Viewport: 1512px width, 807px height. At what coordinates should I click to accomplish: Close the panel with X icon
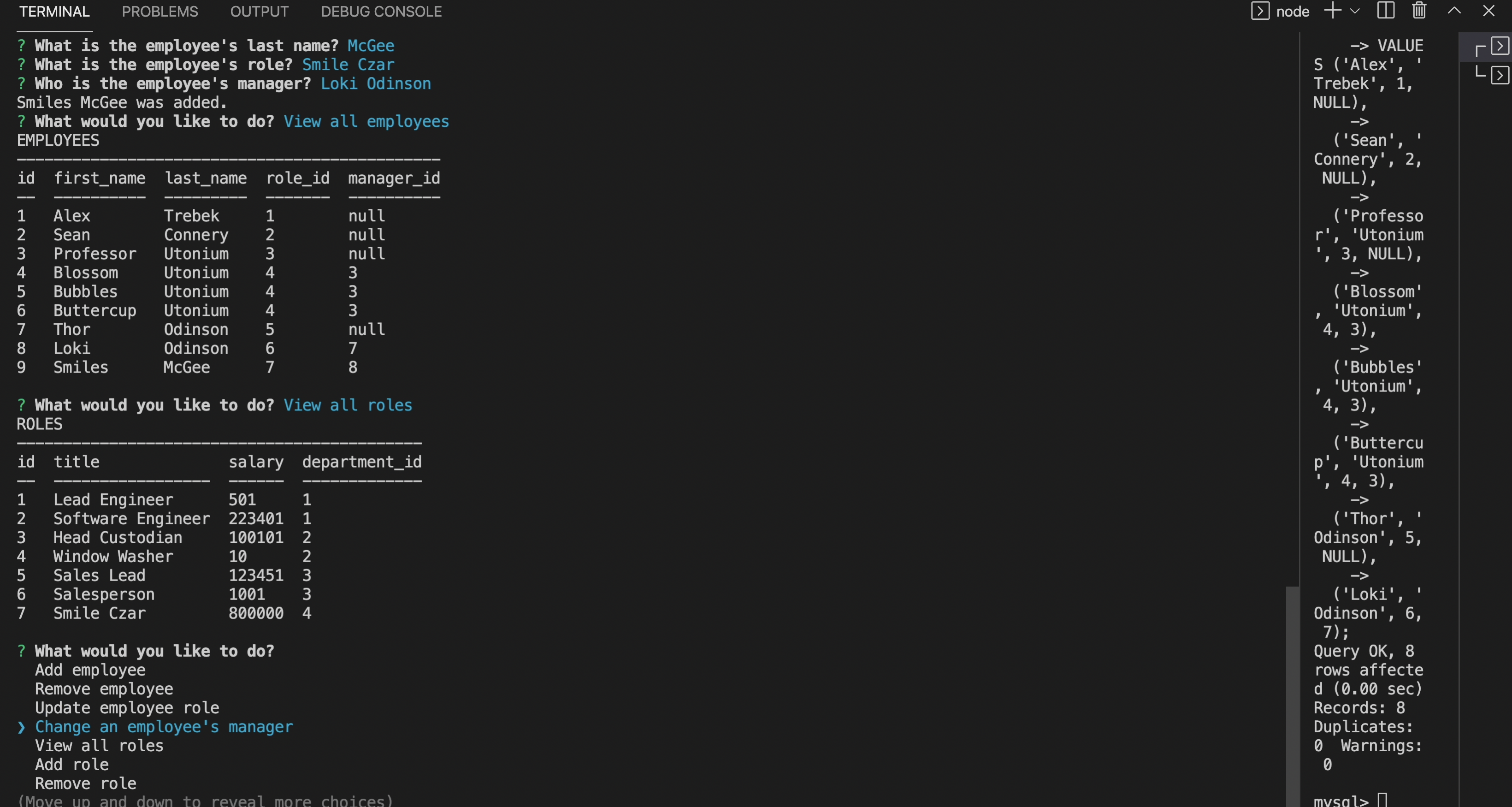tap(1488, 11)
